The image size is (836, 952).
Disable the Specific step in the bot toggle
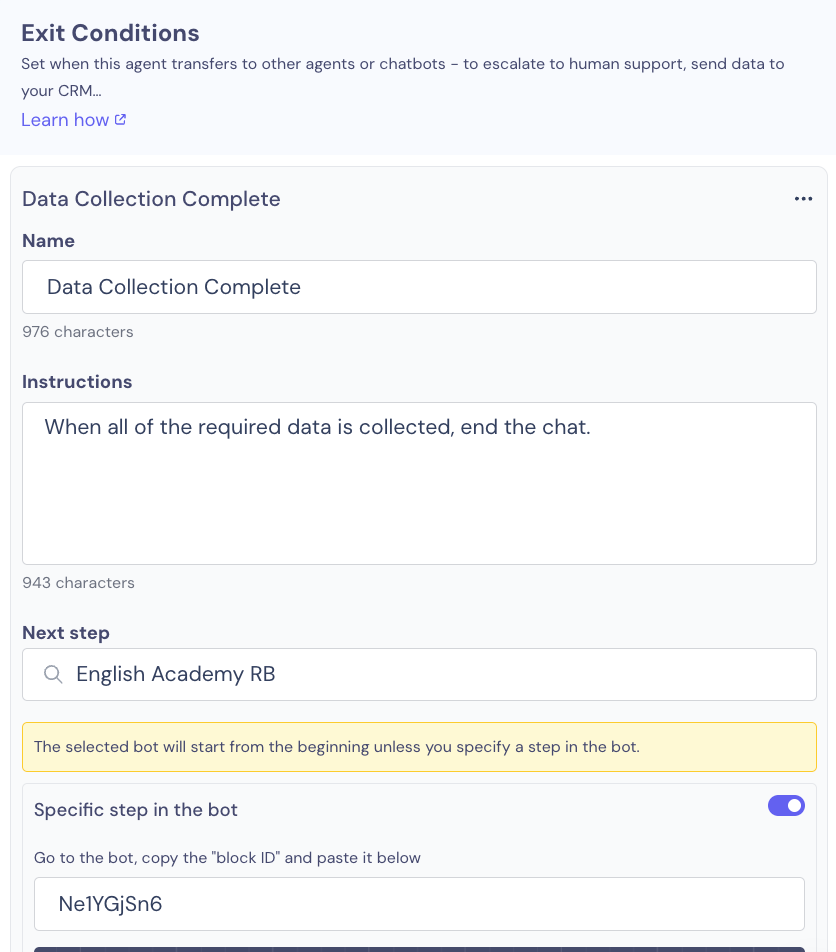click(x=786, y=806)
